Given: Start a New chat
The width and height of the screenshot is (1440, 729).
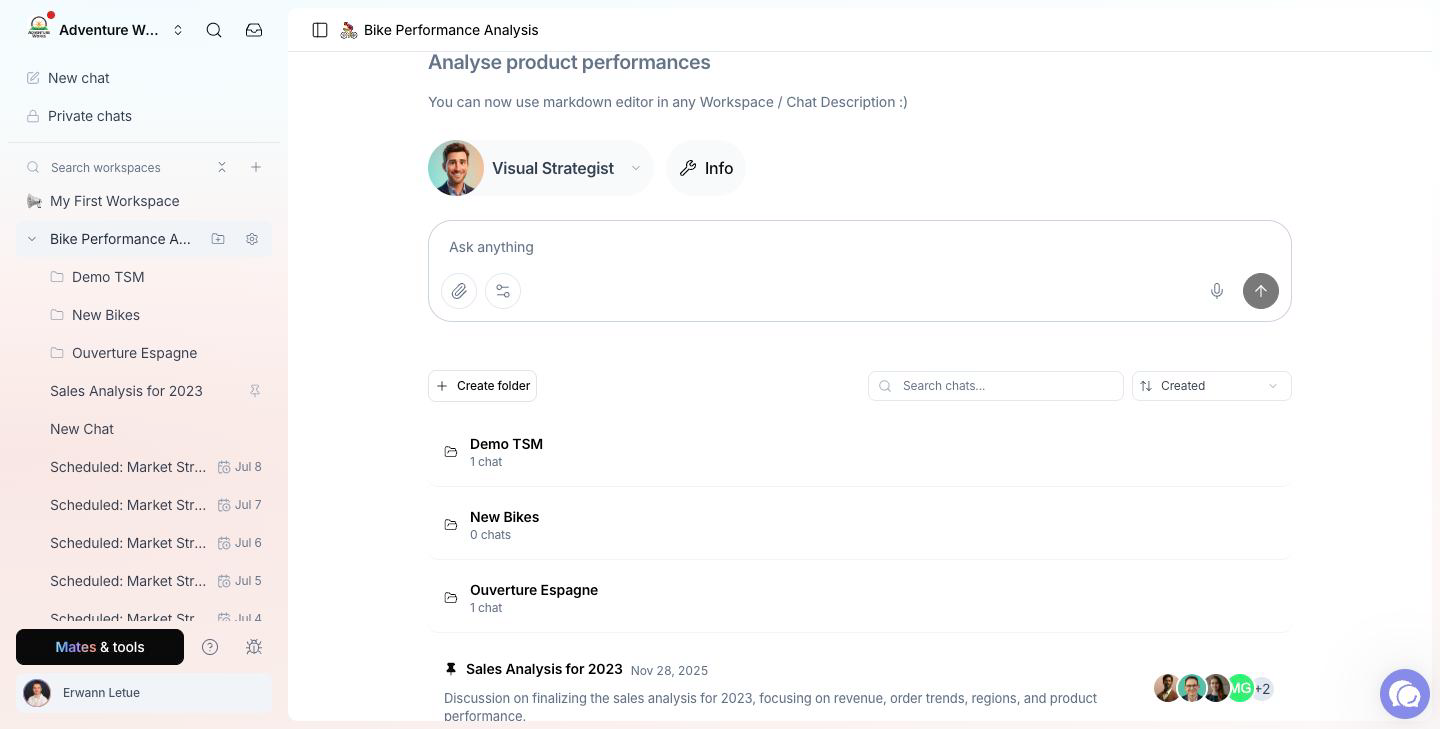Looking at the screenshot, I should (x=144, y=78).
